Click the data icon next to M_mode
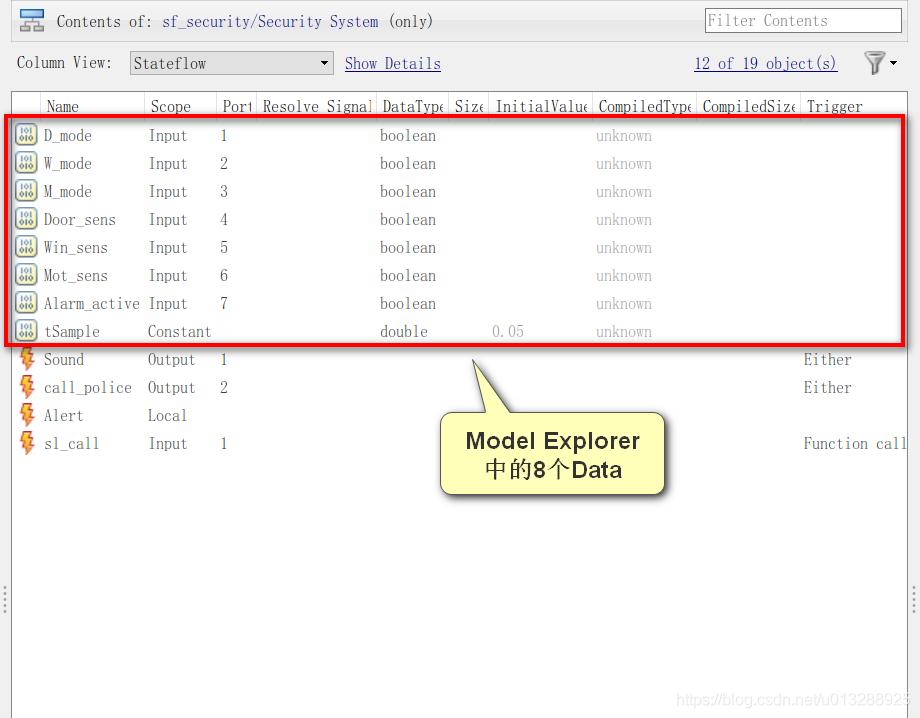Screen dimensions: 920x718 [26, 191]
